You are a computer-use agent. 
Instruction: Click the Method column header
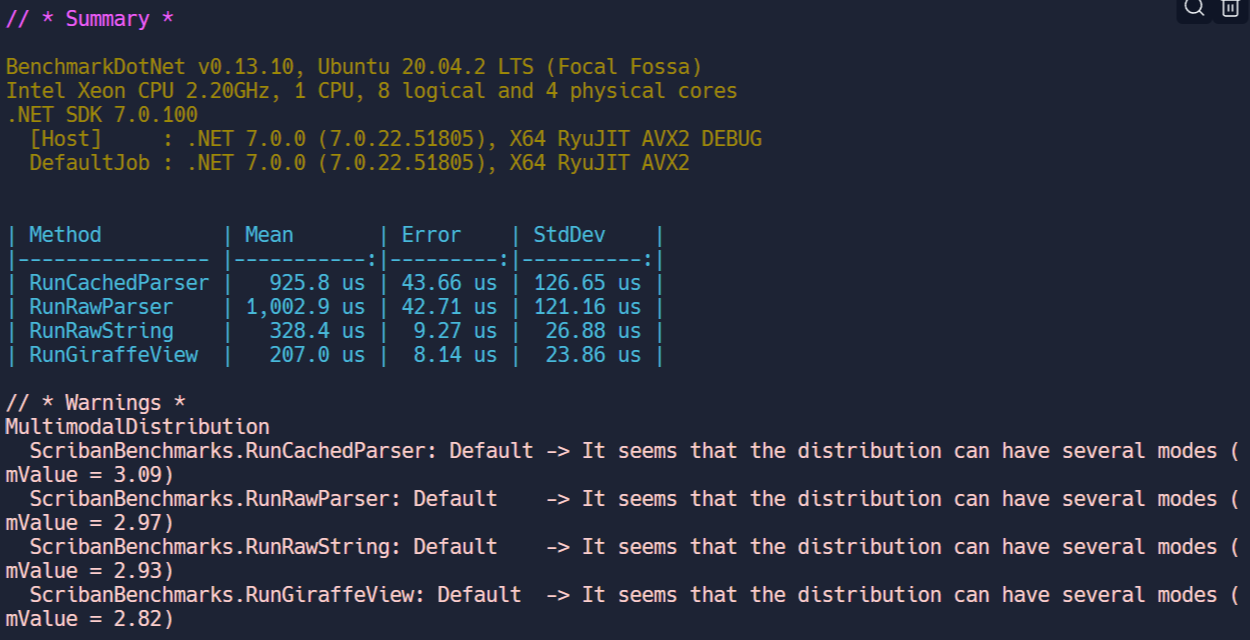(x=65, y=235)
